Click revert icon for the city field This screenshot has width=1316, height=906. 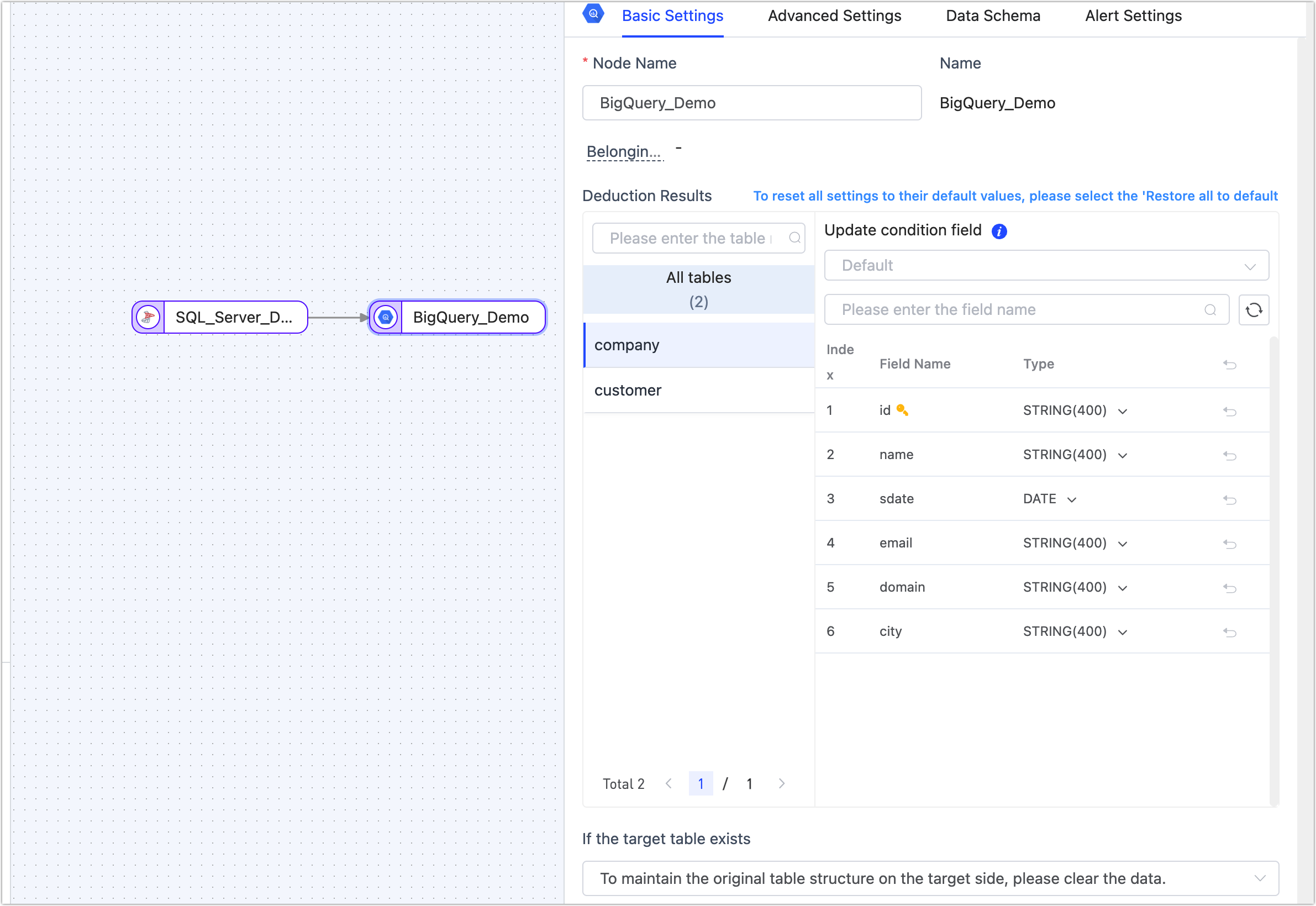coord(1229,633)
